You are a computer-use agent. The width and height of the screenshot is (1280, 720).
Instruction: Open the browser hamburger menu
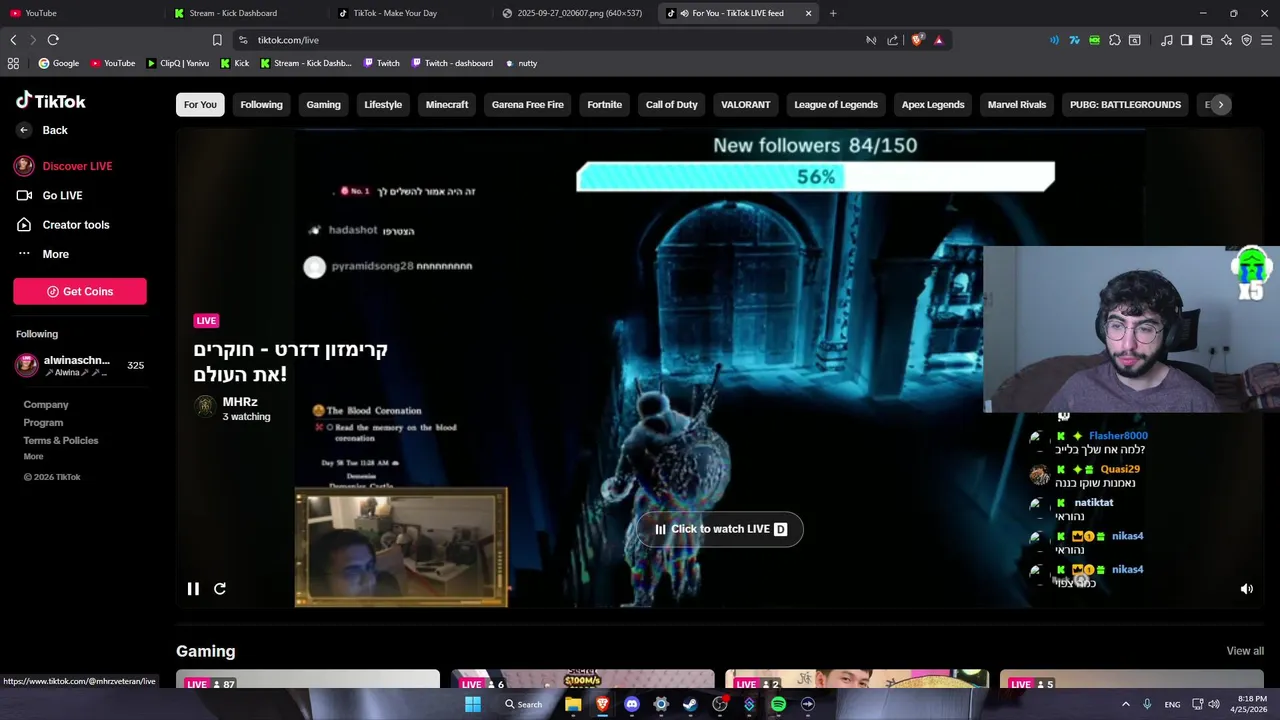point(1267,40)
